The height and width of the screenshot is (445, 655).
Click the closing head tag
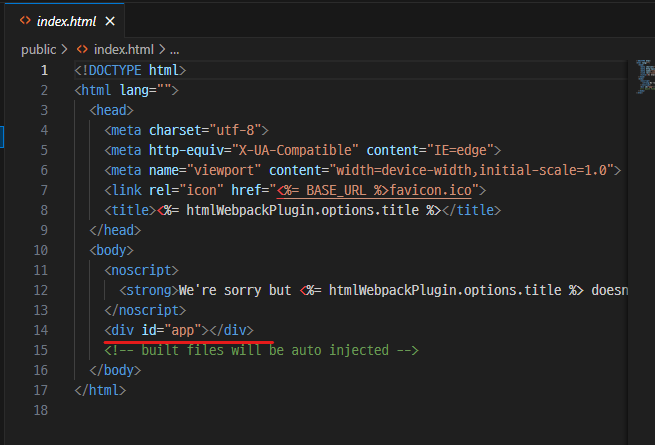[115, 230]
